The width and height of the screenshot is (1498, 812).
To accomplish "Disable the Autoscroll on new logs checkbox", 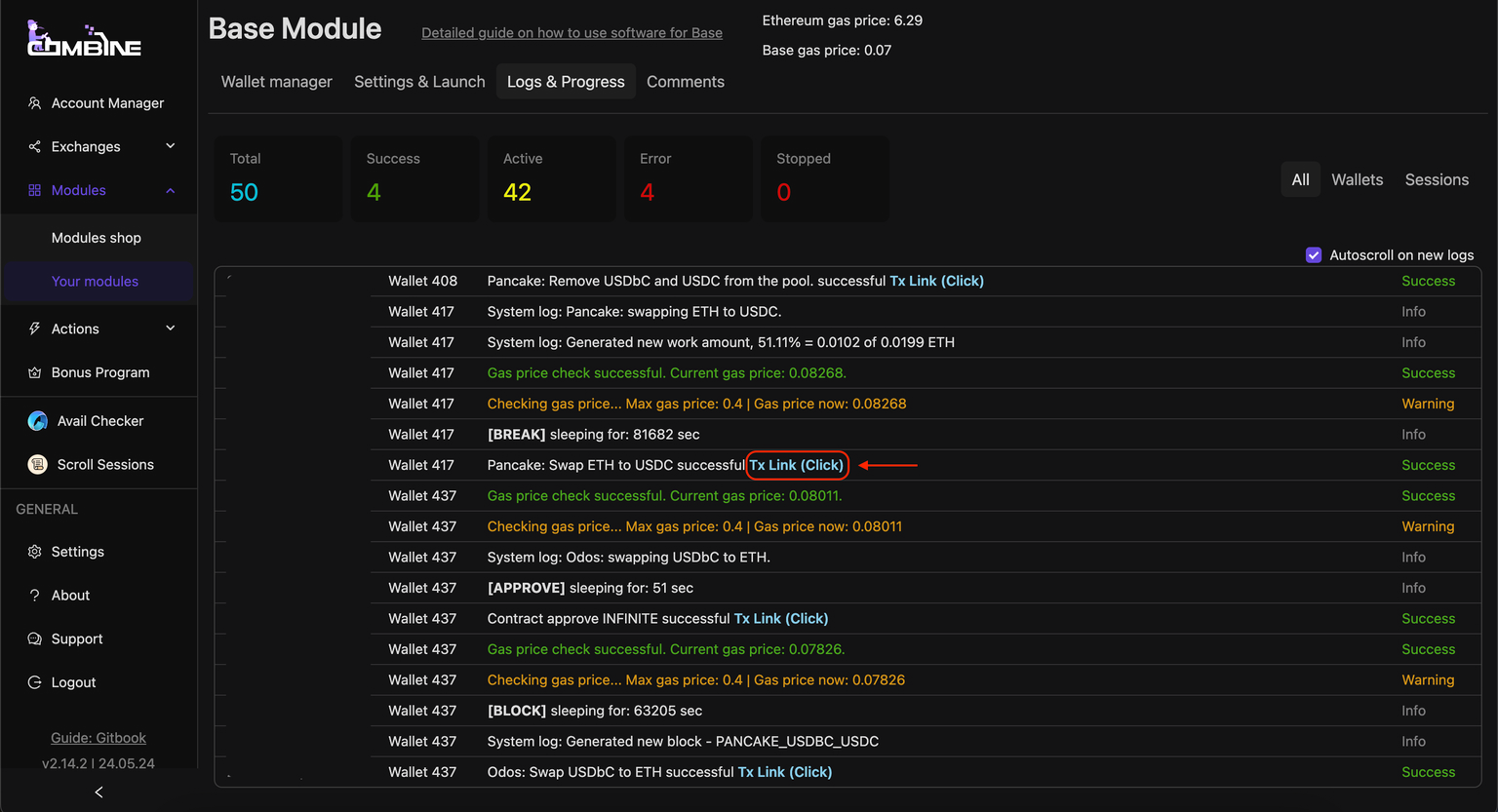I will (x=1313, y=255).
